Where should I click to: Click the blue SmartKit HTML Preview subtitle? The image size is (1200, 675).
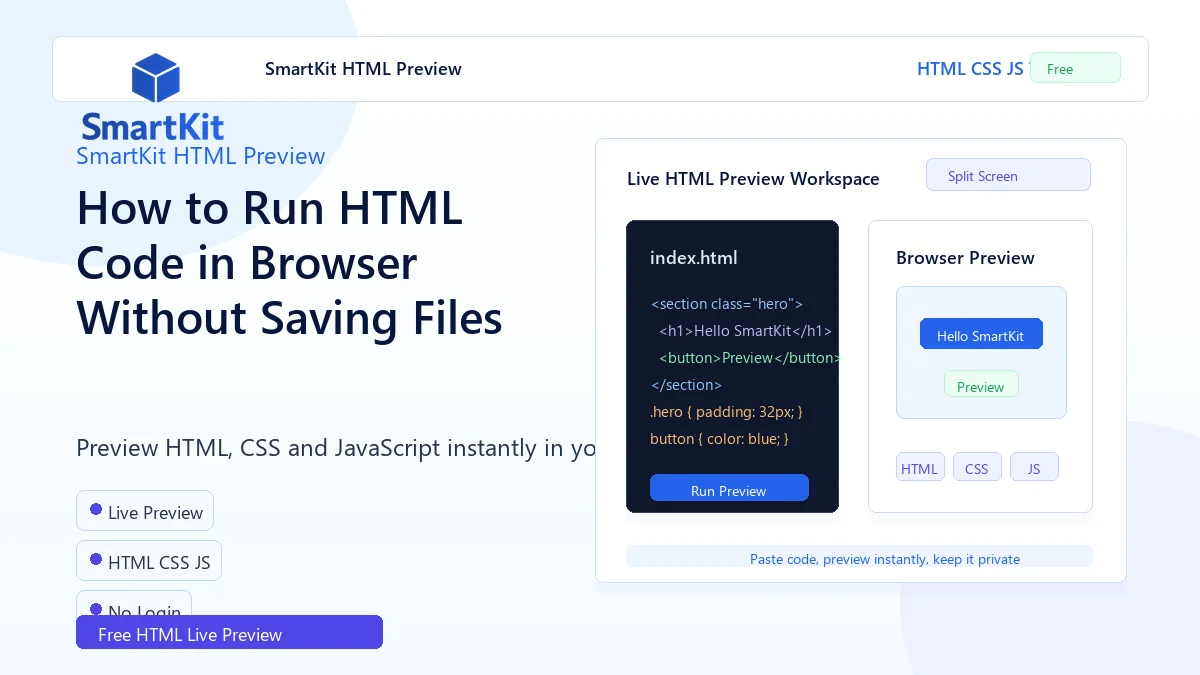click(201, 156)
